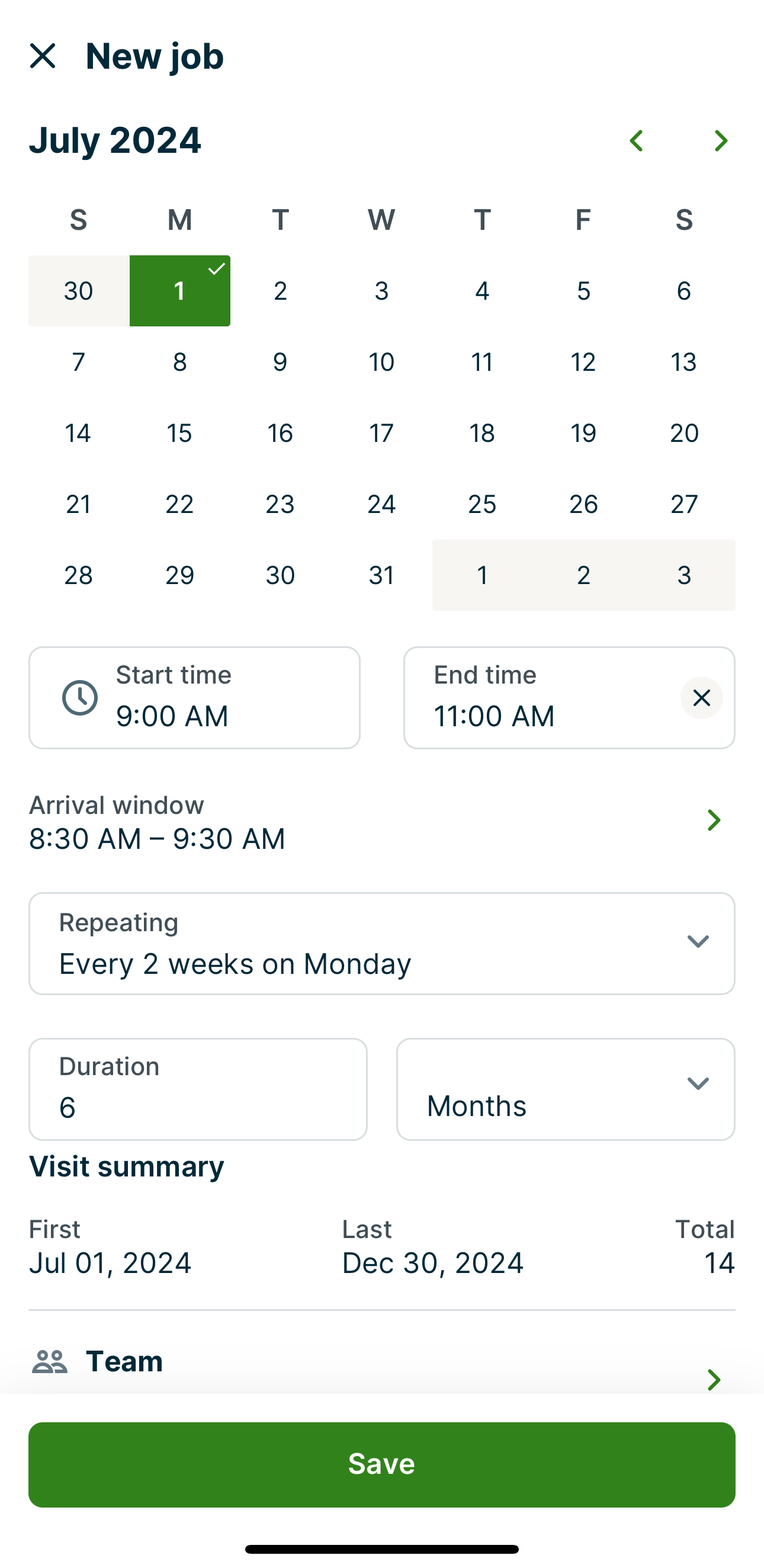This screenshot has height=1568, width=764.
Task: Select July 15 on the calendar
Action: (179, 433)
